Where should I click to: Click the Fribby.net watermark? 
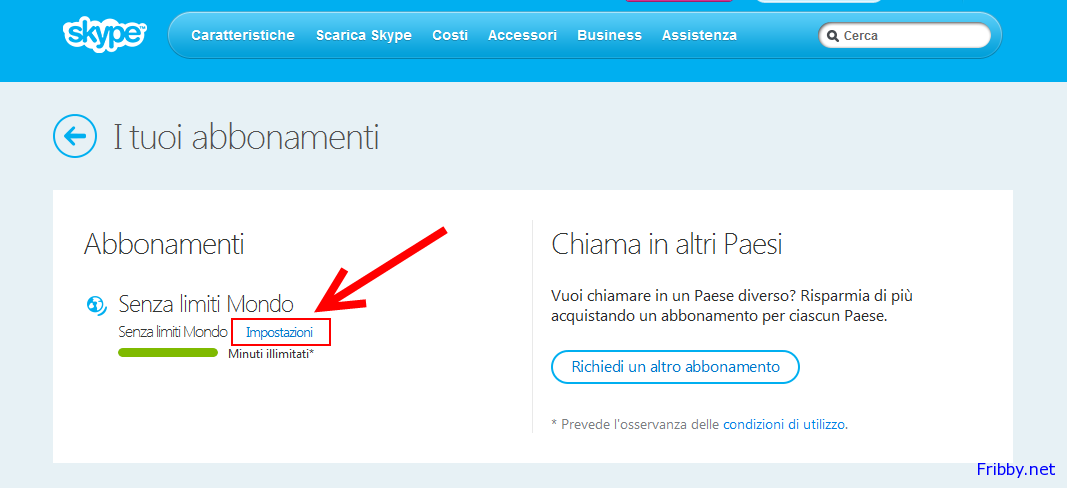pyautogui.click(x=1015, y=468)
